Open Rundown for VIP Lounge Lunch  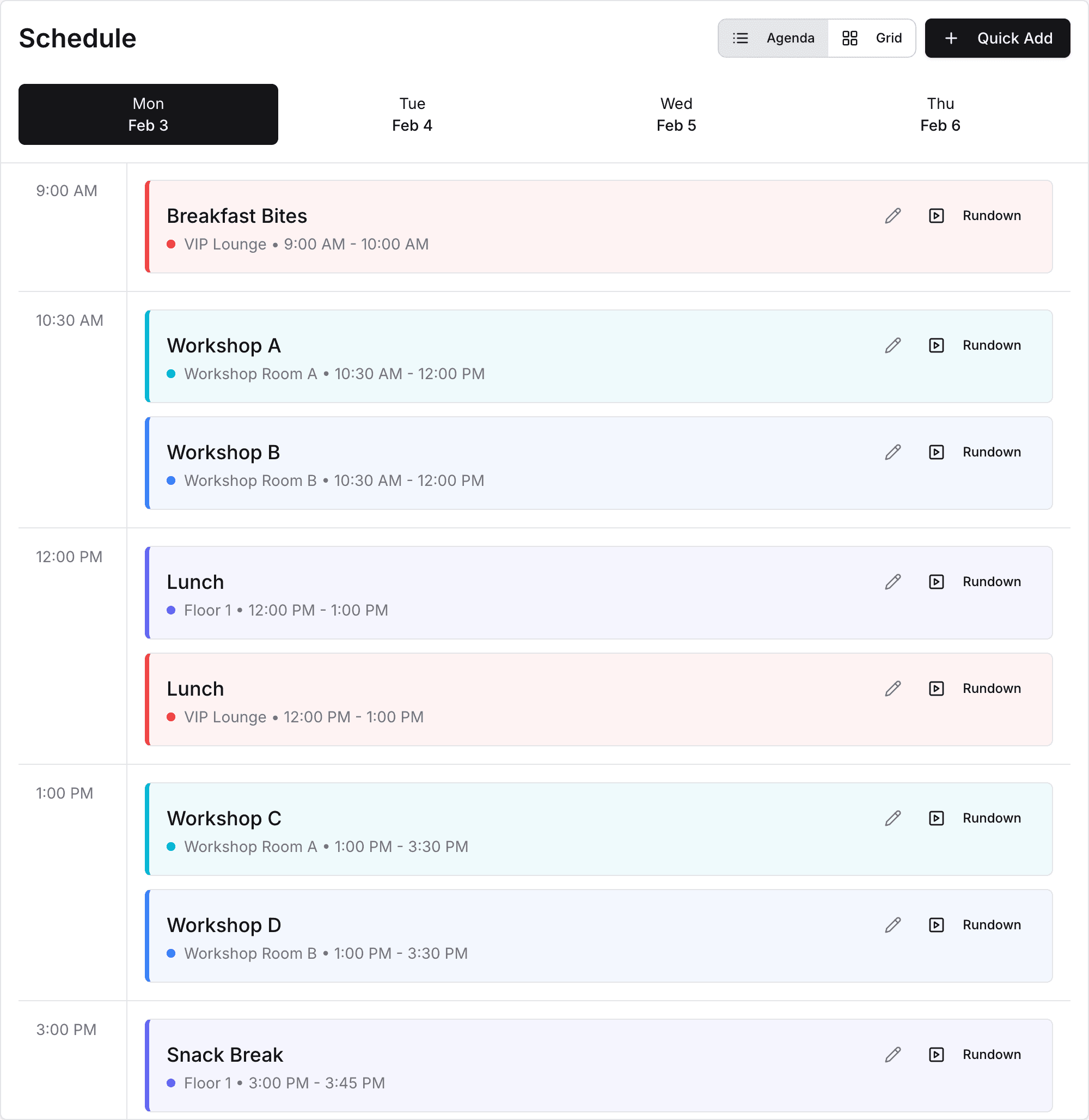[x=976, y=689]
